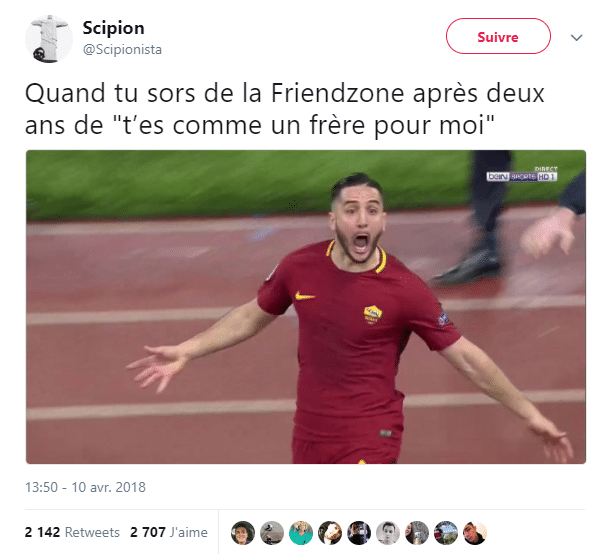Expand the tweet options chevron menu
Image resolution: width=595 pixels, height=554 pixels.
(576, 38)
